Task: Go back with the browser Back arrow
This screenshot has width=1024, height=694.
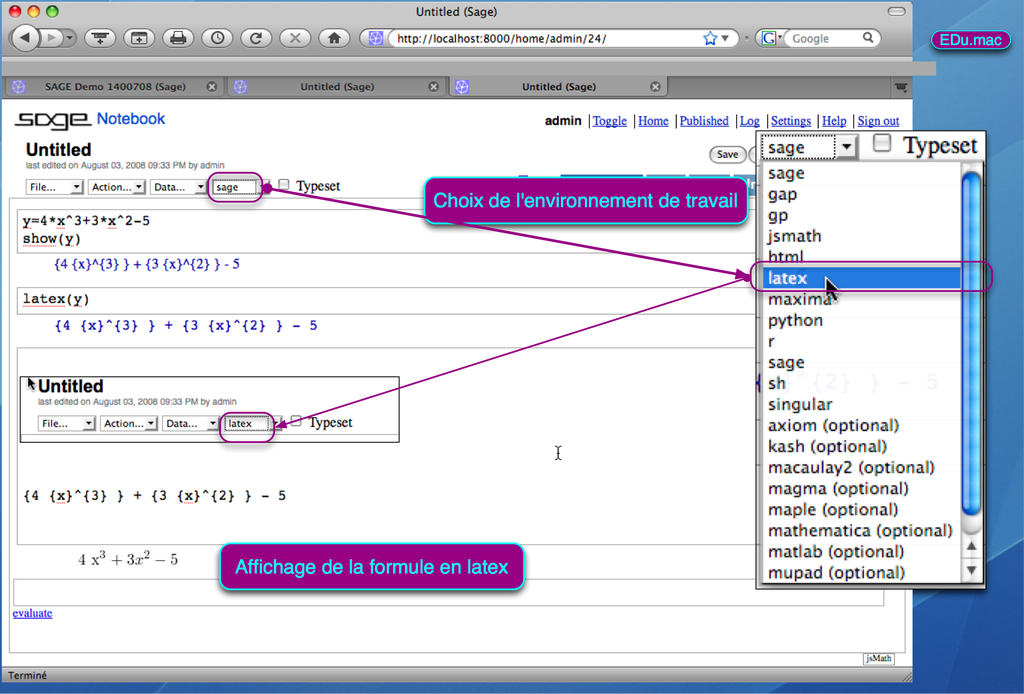Action: [25, 38]
